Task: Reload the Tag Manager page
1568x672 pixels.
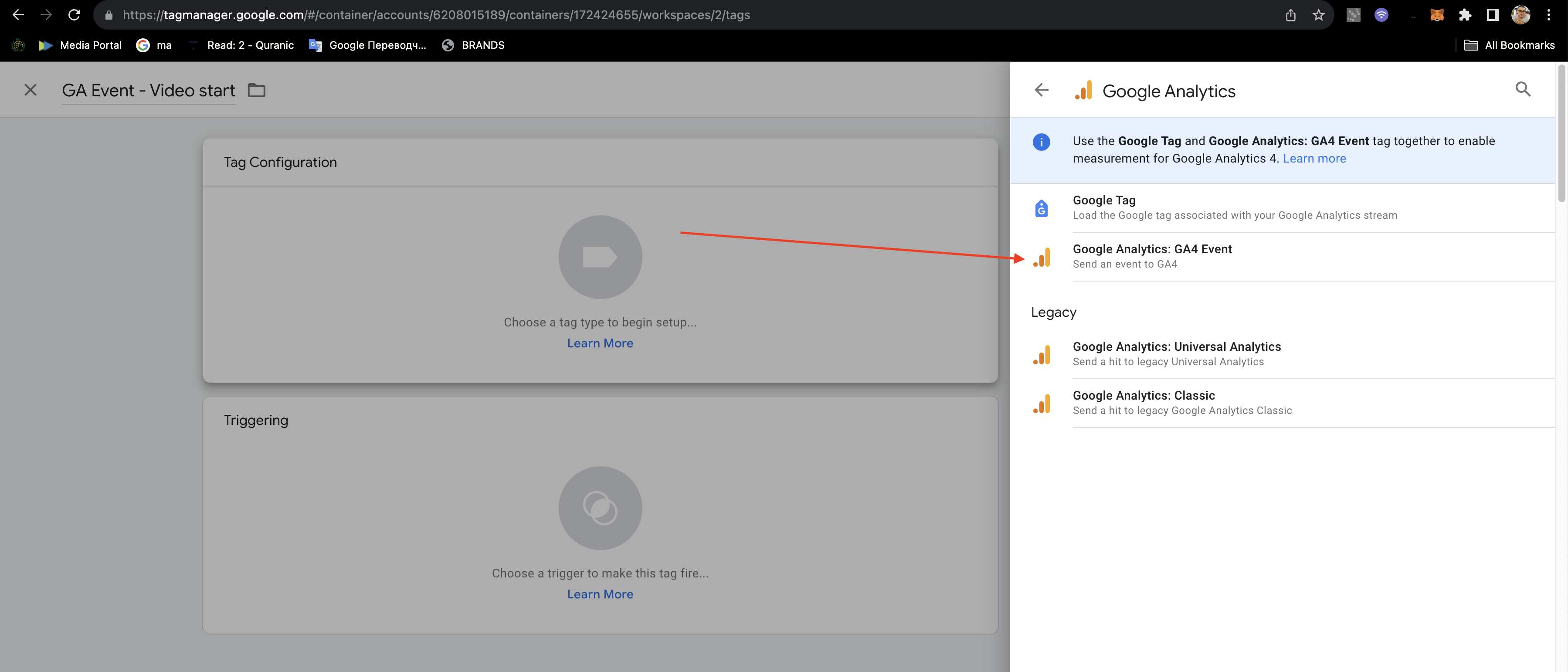Action: 74,15
